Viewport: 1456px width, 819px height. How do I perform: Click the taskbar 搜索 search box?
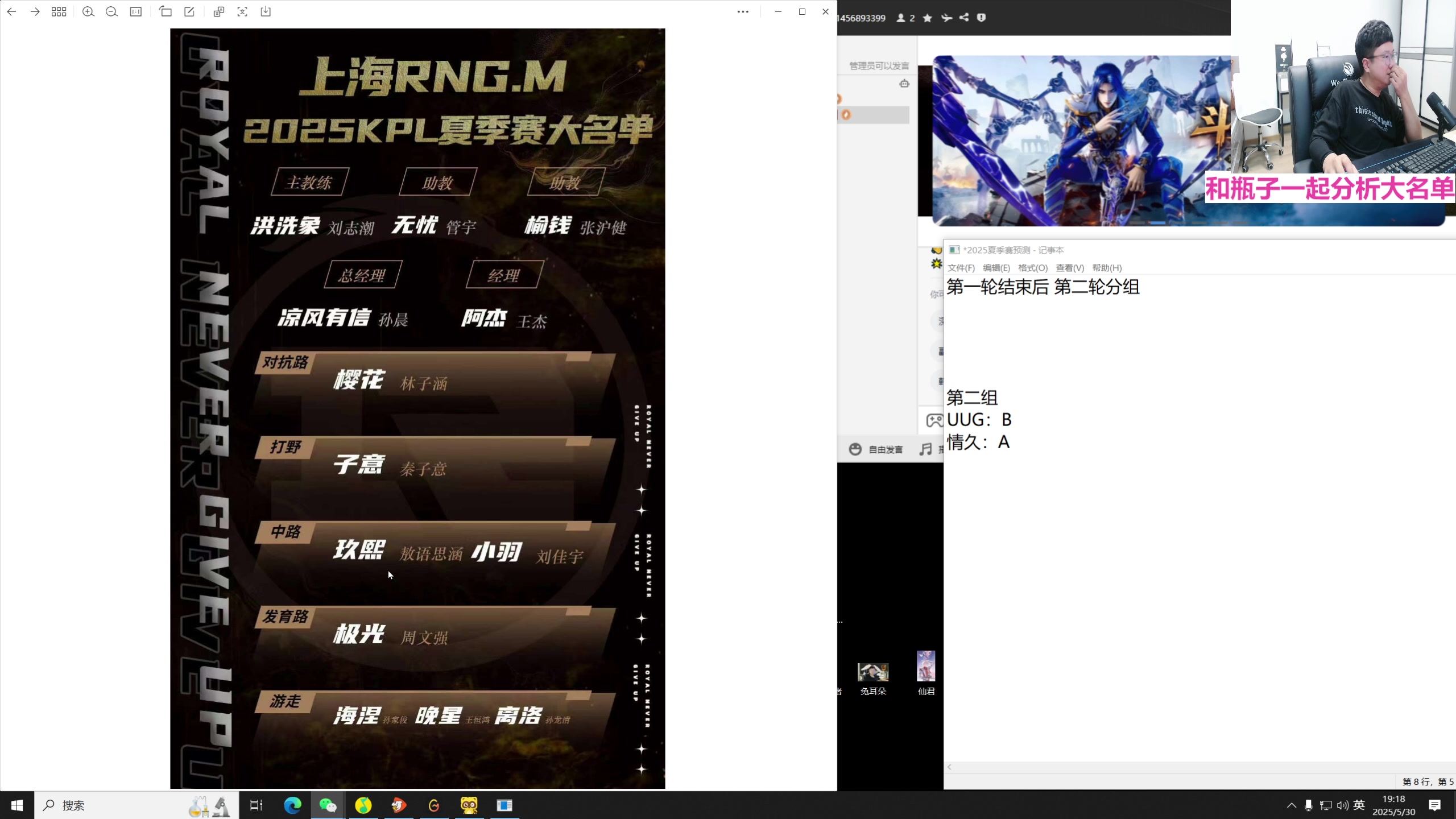[x=136, y=805]
